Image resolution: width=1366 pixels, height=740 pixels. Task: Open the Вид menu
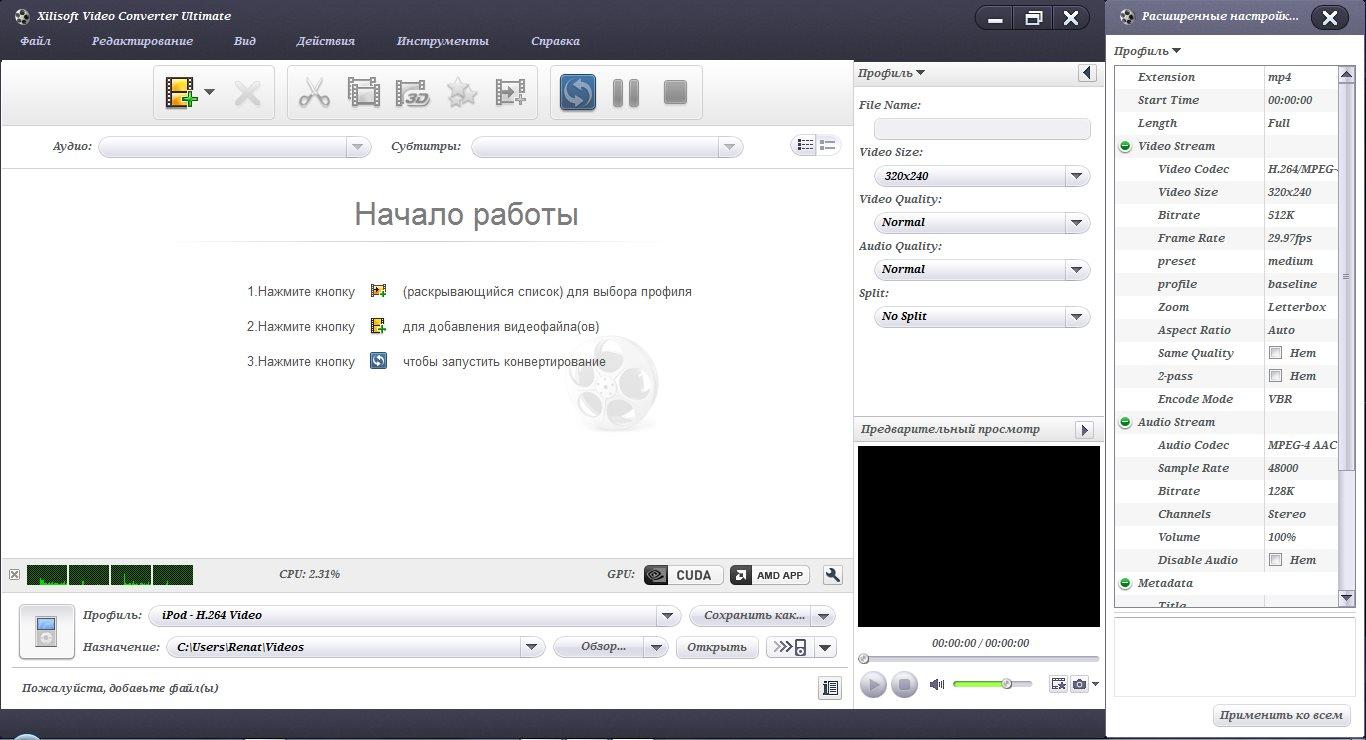(x=245, y=41)
